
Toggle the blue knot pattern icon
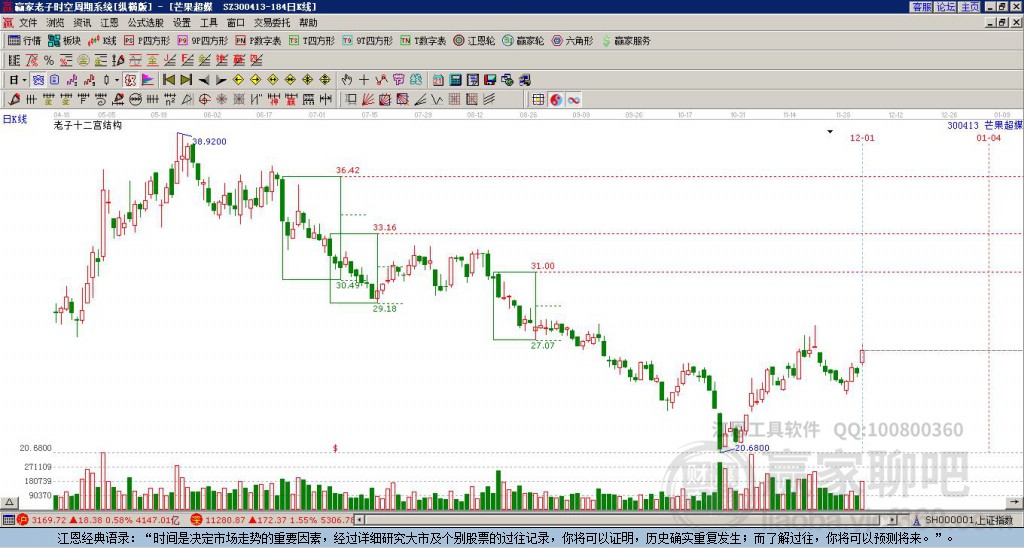tap(39, 80)
